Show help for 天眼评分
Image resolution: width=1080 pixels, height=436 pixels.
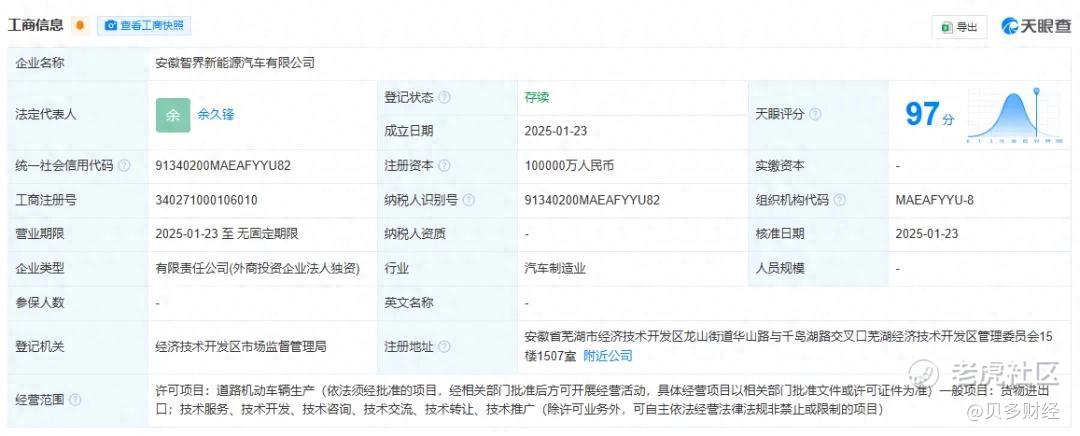pyautogui.click(x=815, y=114)
